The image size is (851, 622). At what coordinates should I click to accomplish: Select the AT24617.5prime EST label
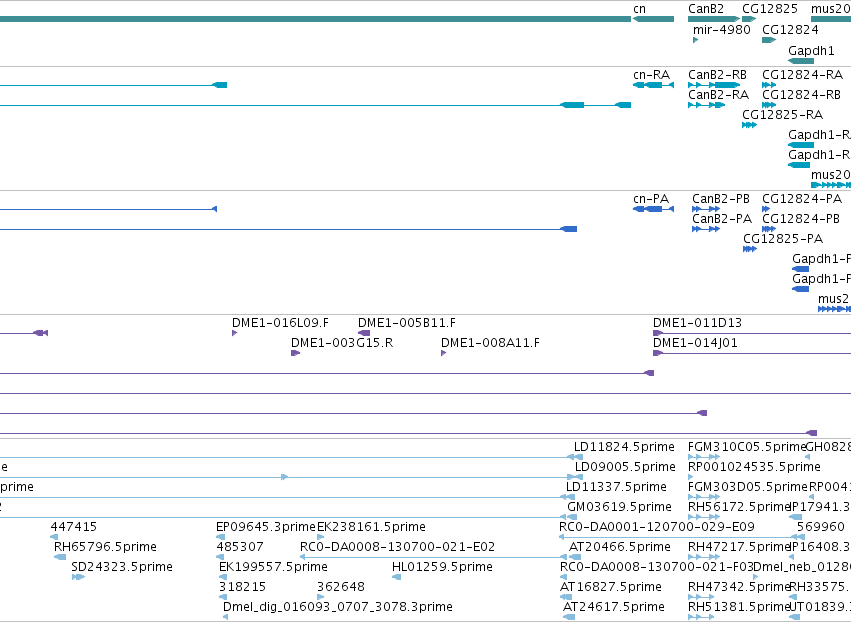tap(613, 607)
